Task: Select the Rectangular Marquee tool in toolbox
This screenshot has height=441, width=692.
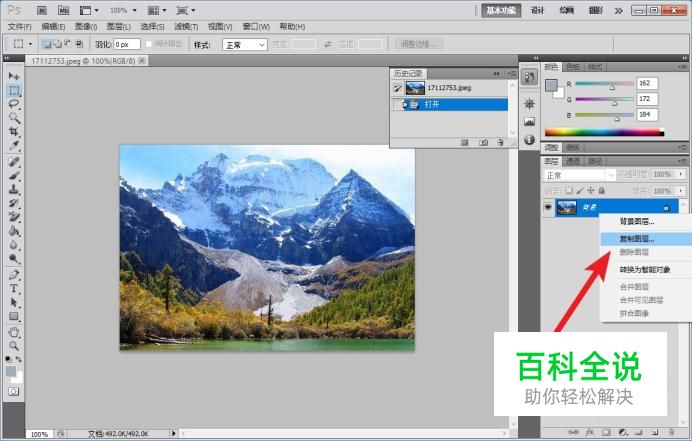Action: [x=14, y=90]
